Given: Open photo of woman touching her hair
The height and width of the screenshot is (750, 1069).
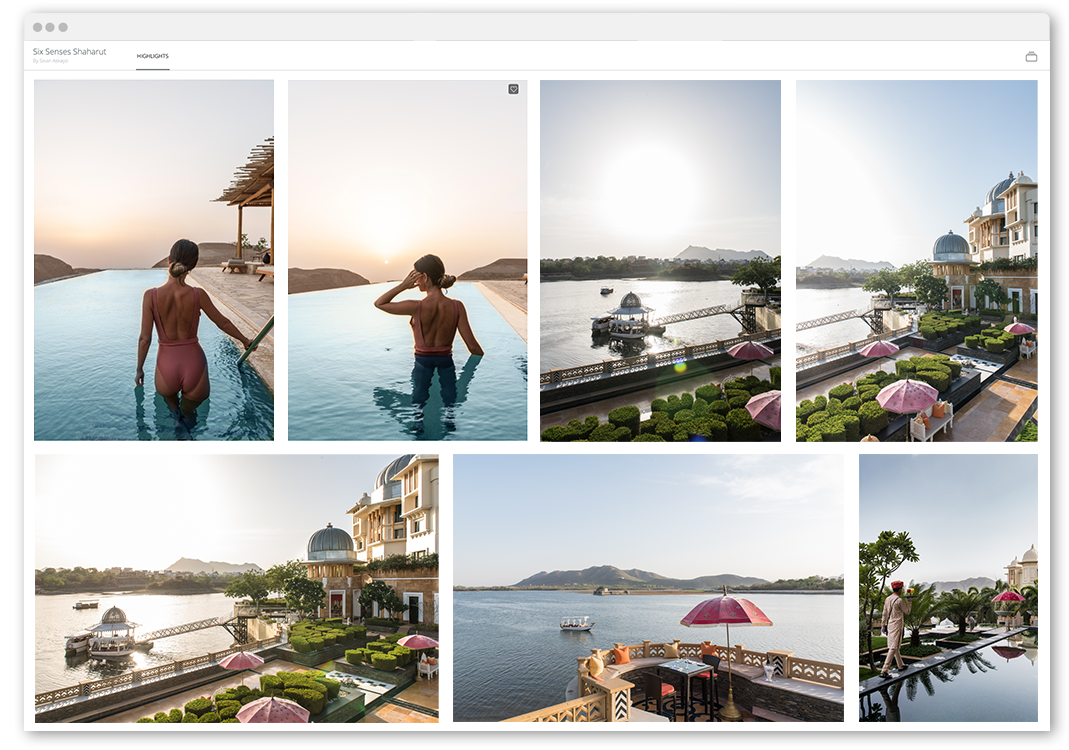Looking at the screenshot, I should [x=407, y=260].
